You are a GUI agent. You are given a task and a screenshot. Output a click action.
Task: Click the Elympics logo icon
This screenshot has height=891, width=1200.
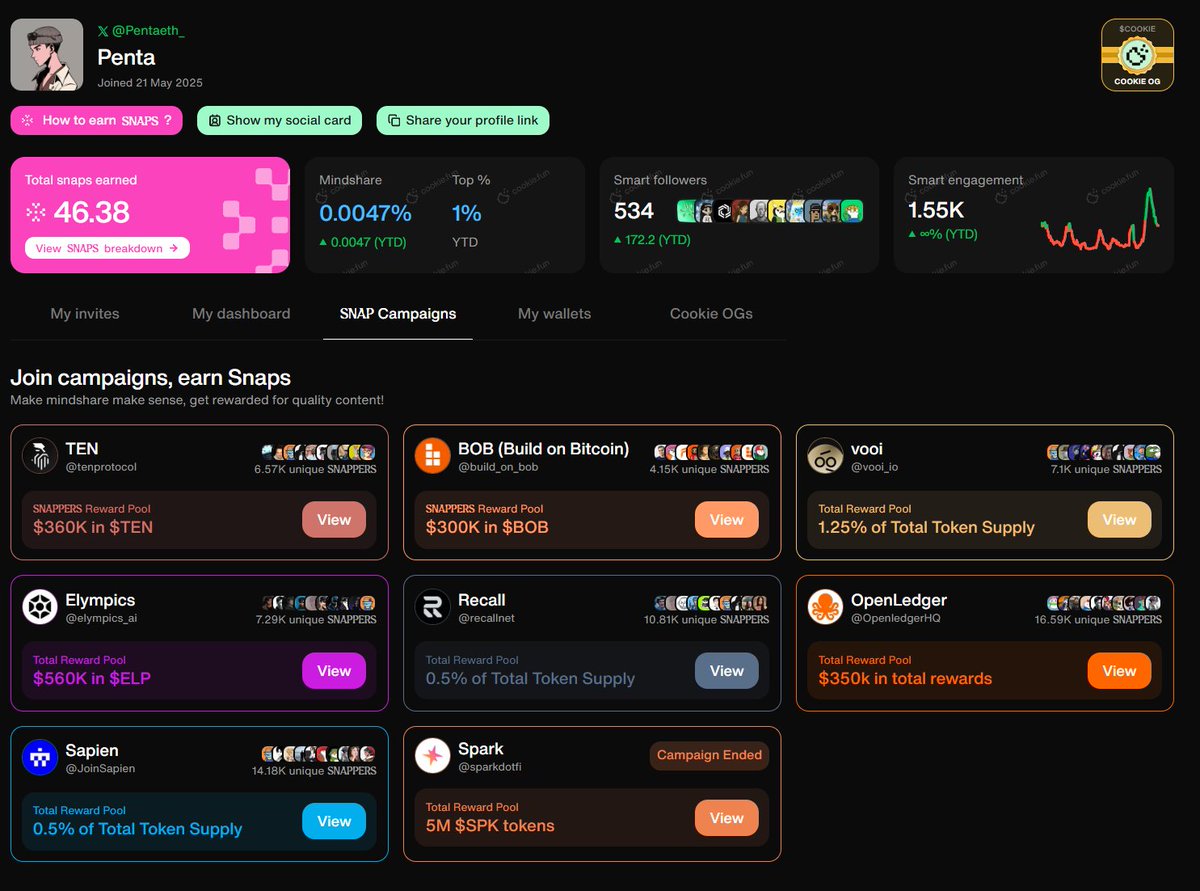(x=40, y=607)
